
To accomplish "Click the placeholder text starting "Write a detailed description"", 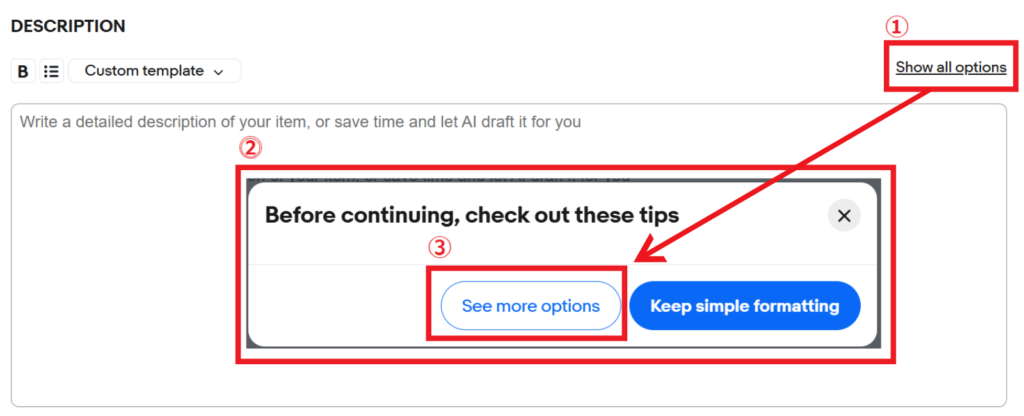I will click(300, 122).
